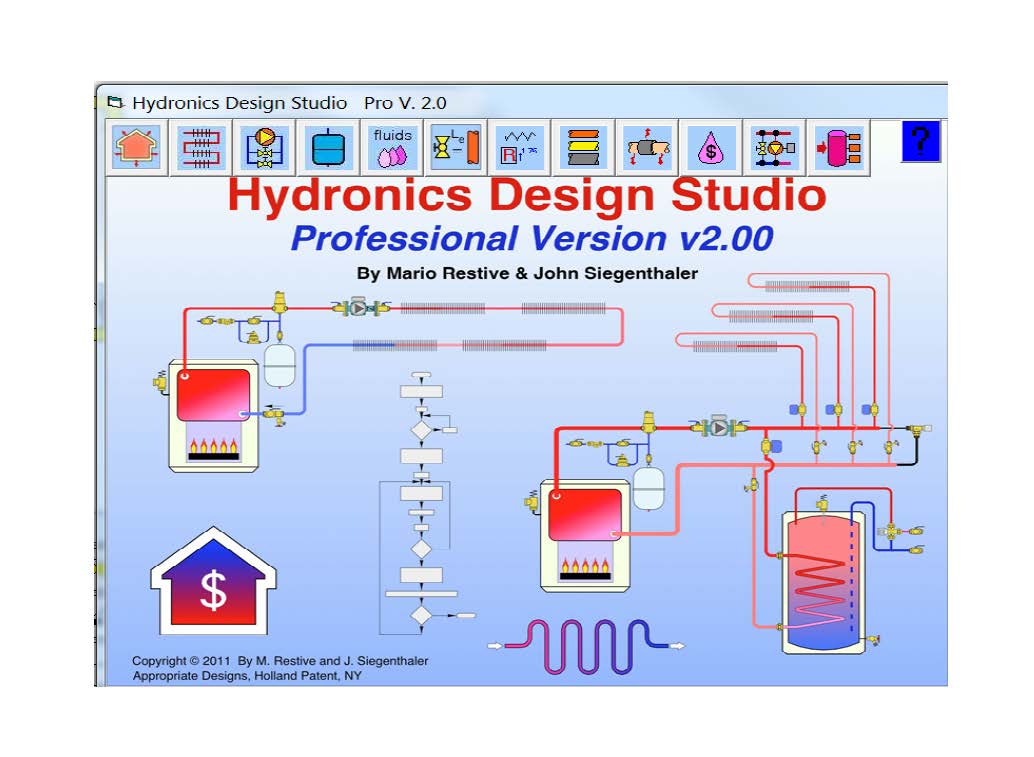Click the Copyright 2011 notice text
The width and height of the screenshot is (1034, 757).
(x=280, y=661)
